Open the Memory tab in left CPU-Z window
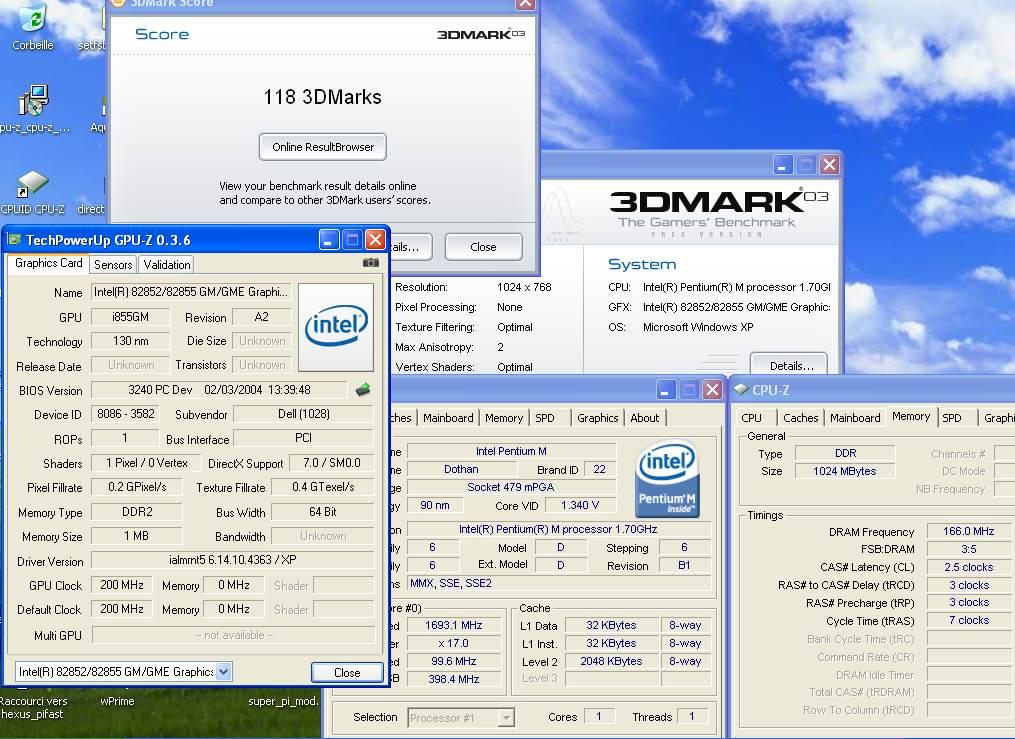 504,418
